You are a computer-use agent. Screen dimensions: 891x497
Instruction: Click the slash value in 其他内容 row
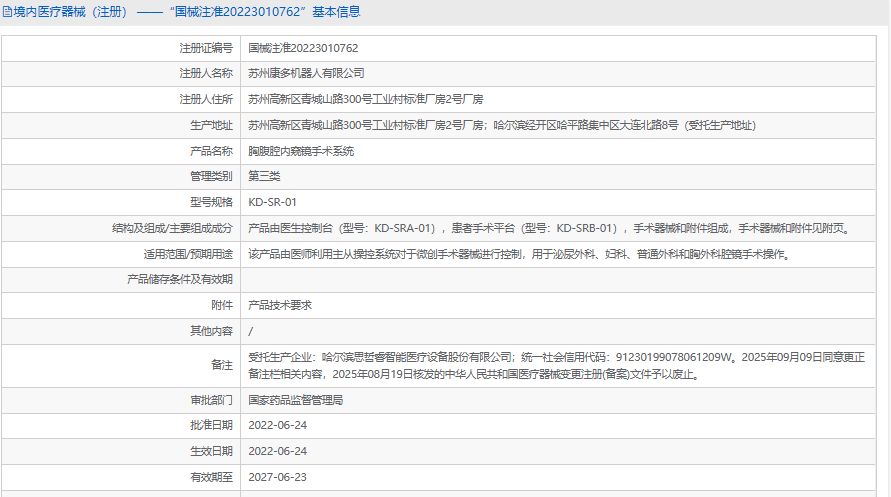(251, 331)
